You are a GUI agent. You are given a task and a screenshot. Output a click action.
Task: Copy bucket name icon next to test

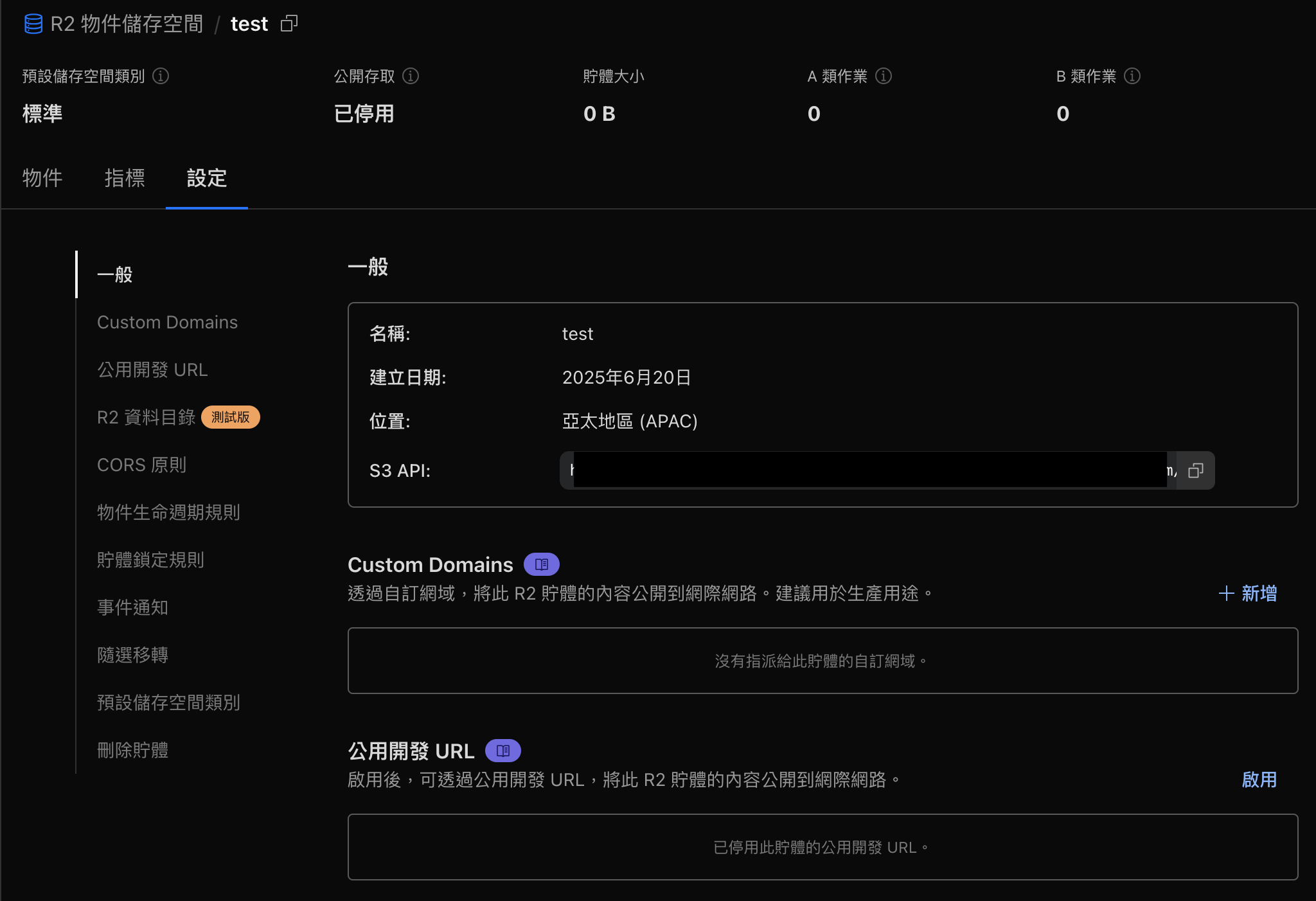289,24
